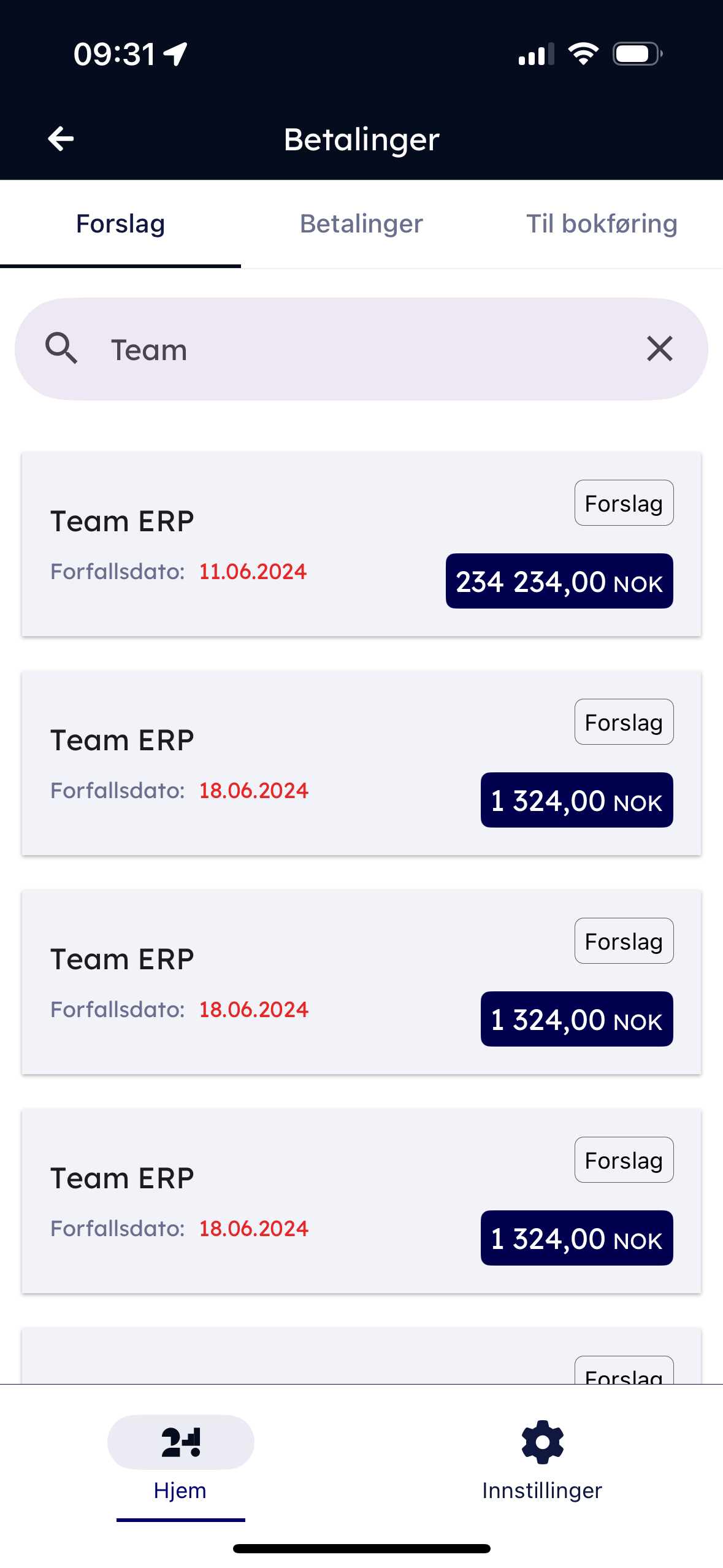Tap the battery status icon
This screenshot has height=1568, width=723.
tap(637, 54)
